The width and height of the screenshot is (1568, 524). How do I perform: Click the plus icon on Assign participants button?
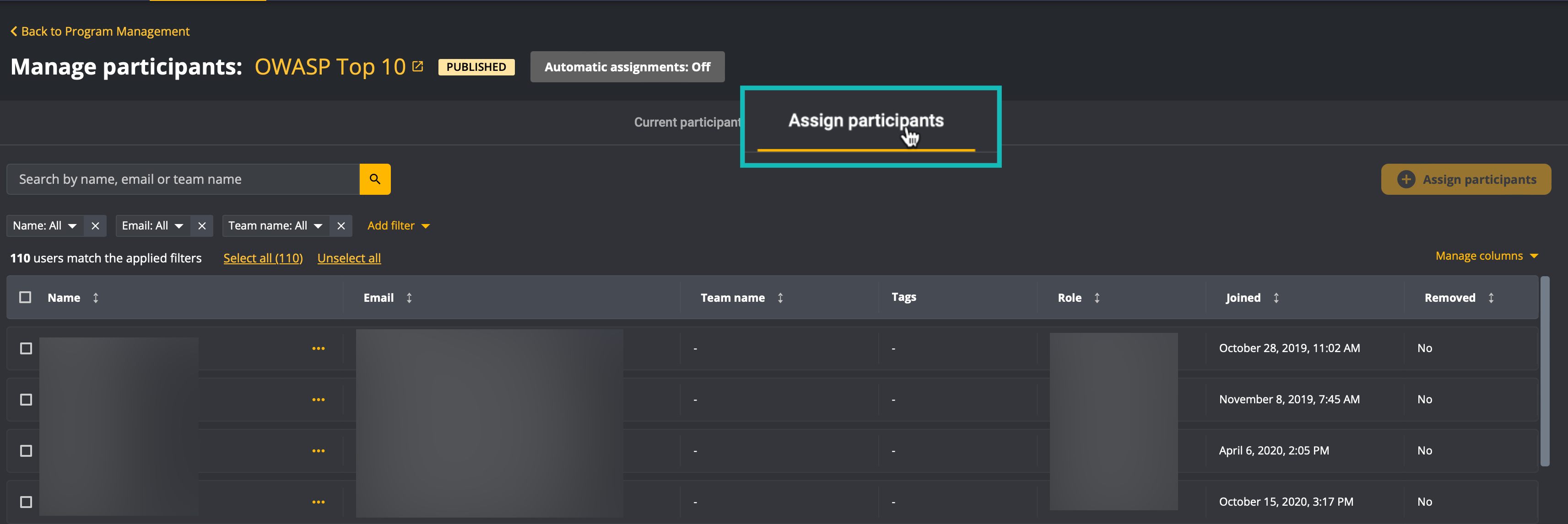pos(1406,179)
